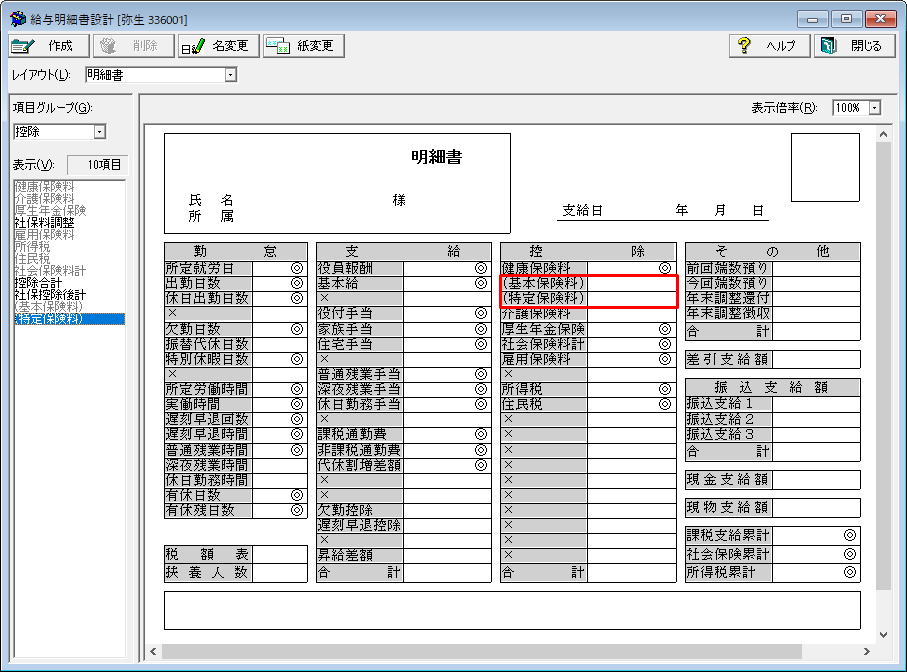Viewport: 907px width, 672px height.
Task: Open ヘルプ (Help) from the toolbar
Action: pos(768,46)
